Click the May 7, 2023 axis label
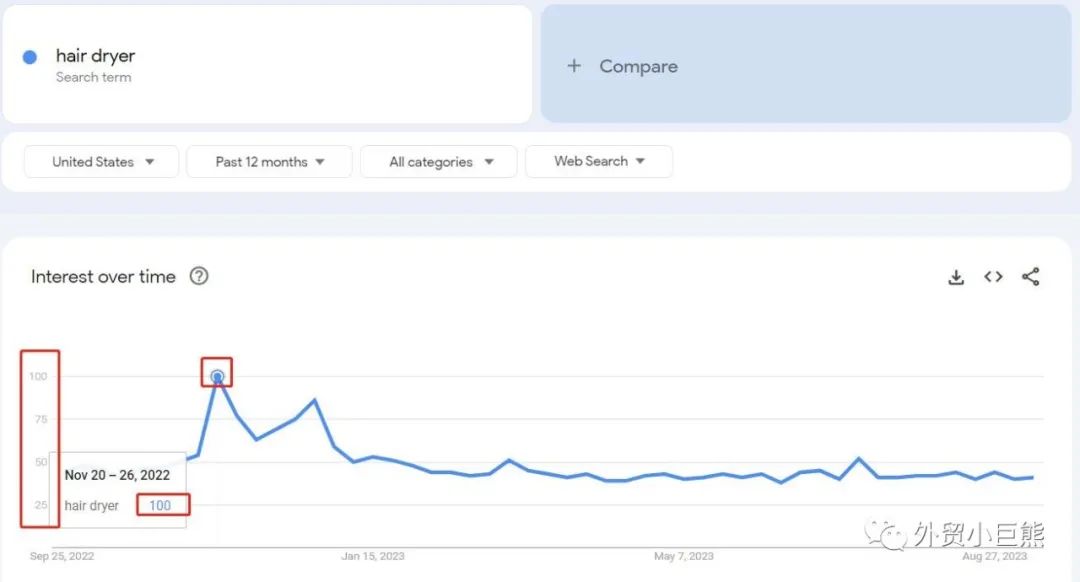Viewport: 1080px width, 582px height. click(x=684, y=556)
